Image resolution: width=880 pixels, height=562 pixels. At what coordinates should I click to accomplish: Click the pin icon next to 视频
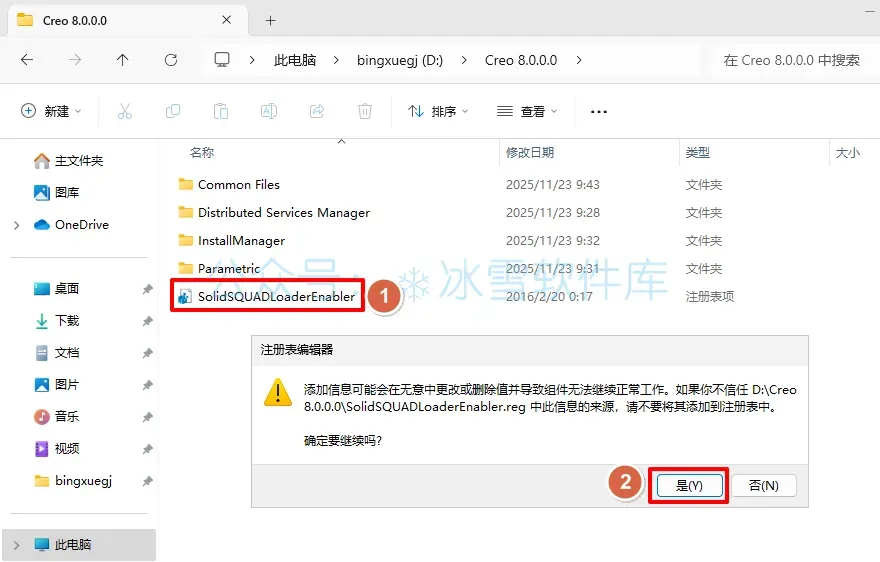tap(147, 449)
